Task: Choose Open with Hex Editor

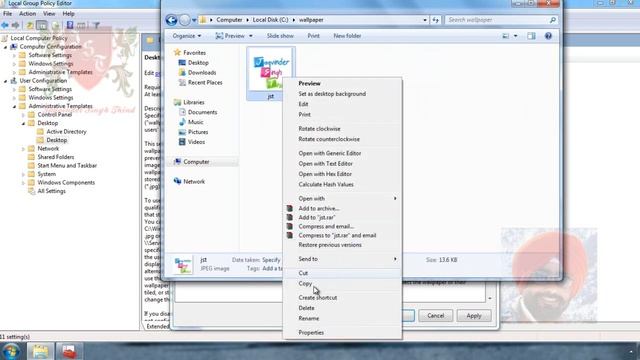Action: click(x=325, y=174)
